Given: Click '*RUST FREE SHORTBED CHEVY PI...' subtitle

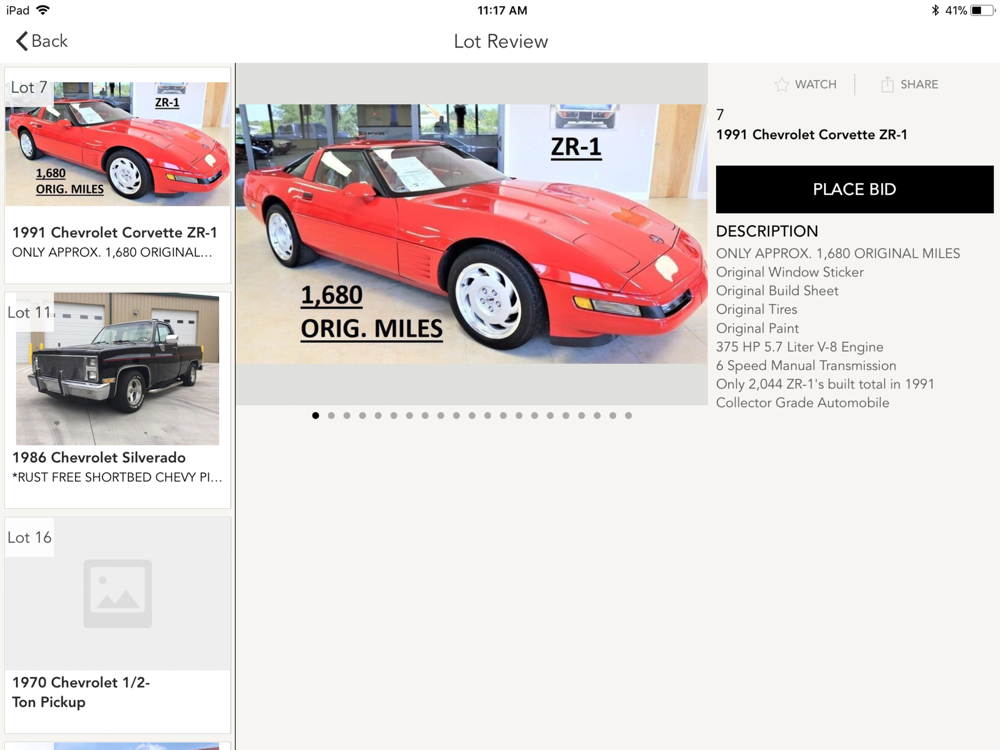Looking at the screenshot, I should pyautogui.click(x=117, y=477).
